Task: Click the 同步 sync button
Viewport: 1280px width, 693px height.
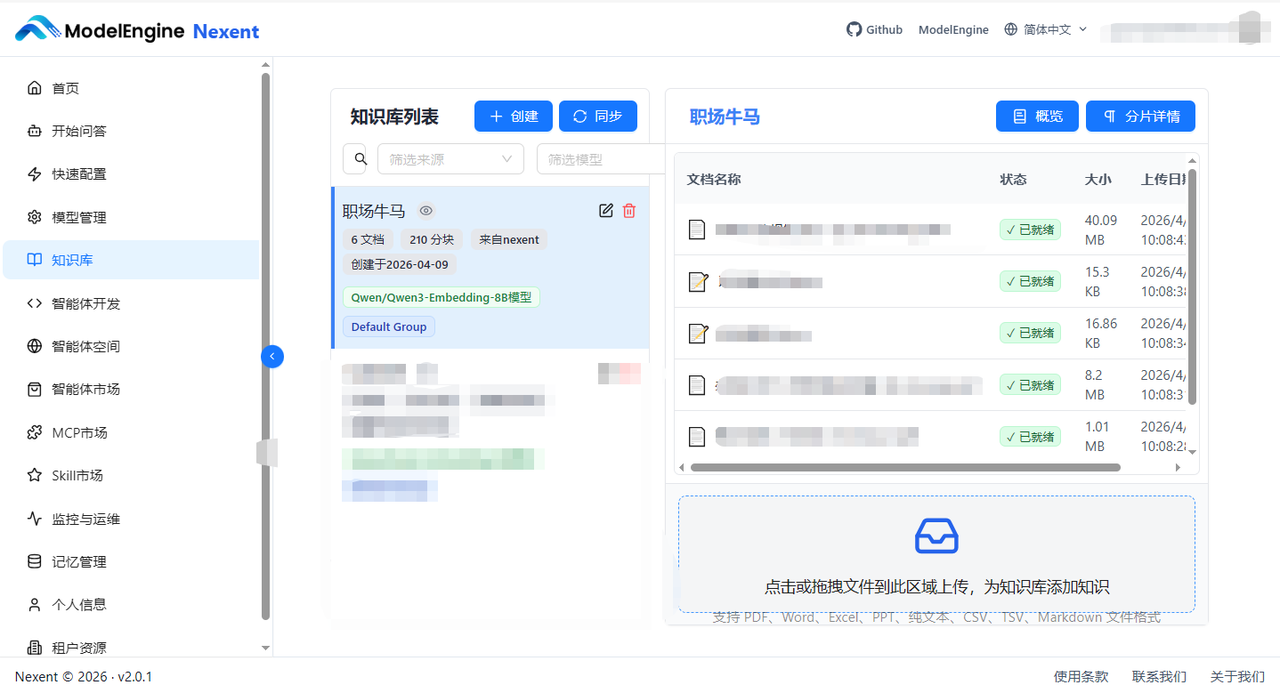Action: (x=598, y=116)
